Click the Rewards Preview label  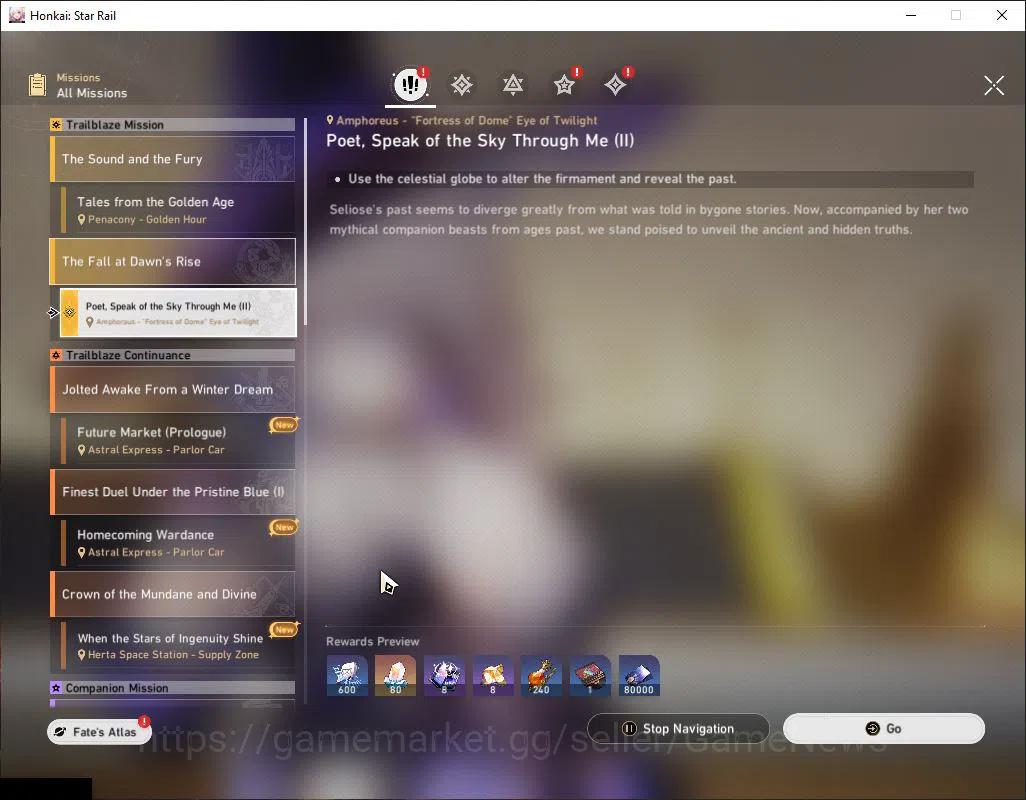point(372,642)
